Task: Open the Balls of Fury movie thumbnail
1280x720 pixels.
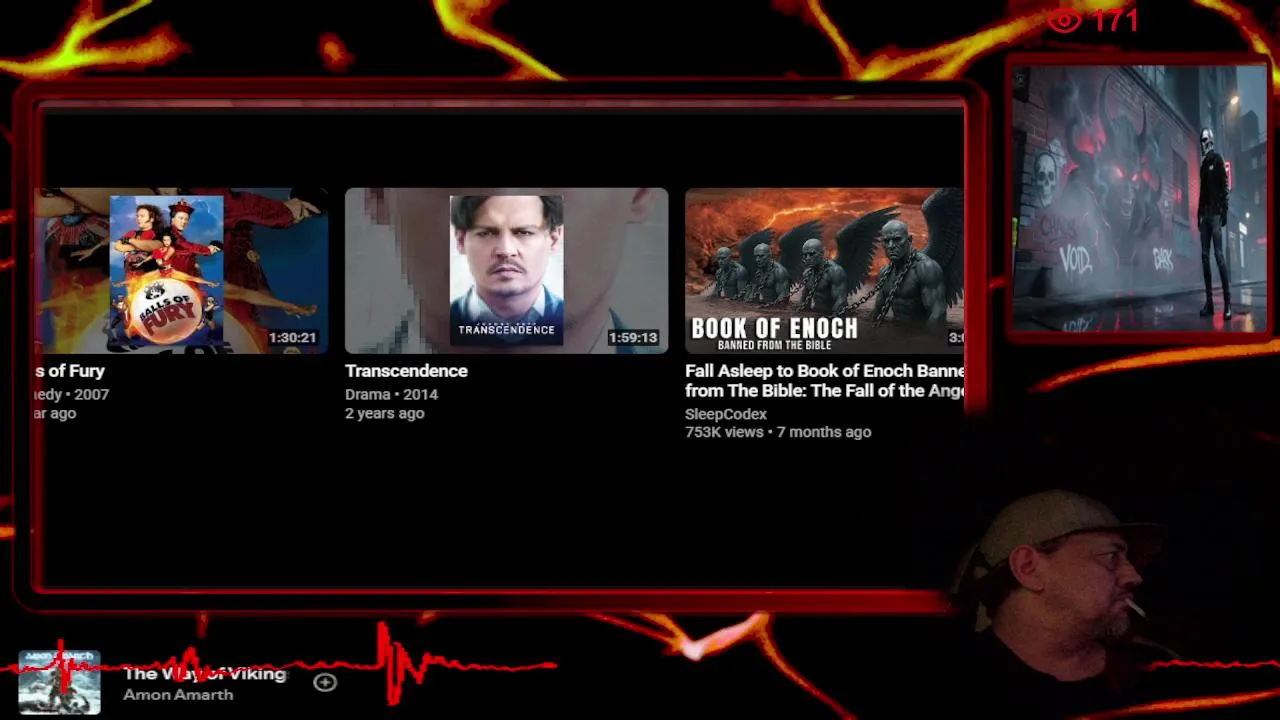Action: [181, 271]
